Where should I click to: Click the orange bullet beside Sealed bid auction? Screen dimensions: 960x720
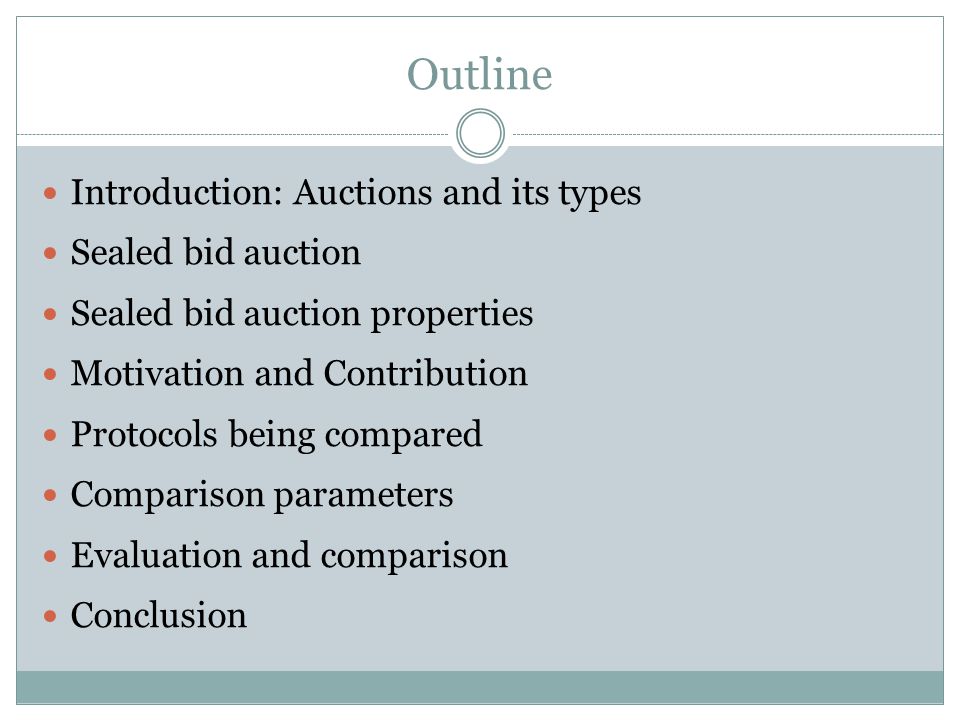point(50,253)
